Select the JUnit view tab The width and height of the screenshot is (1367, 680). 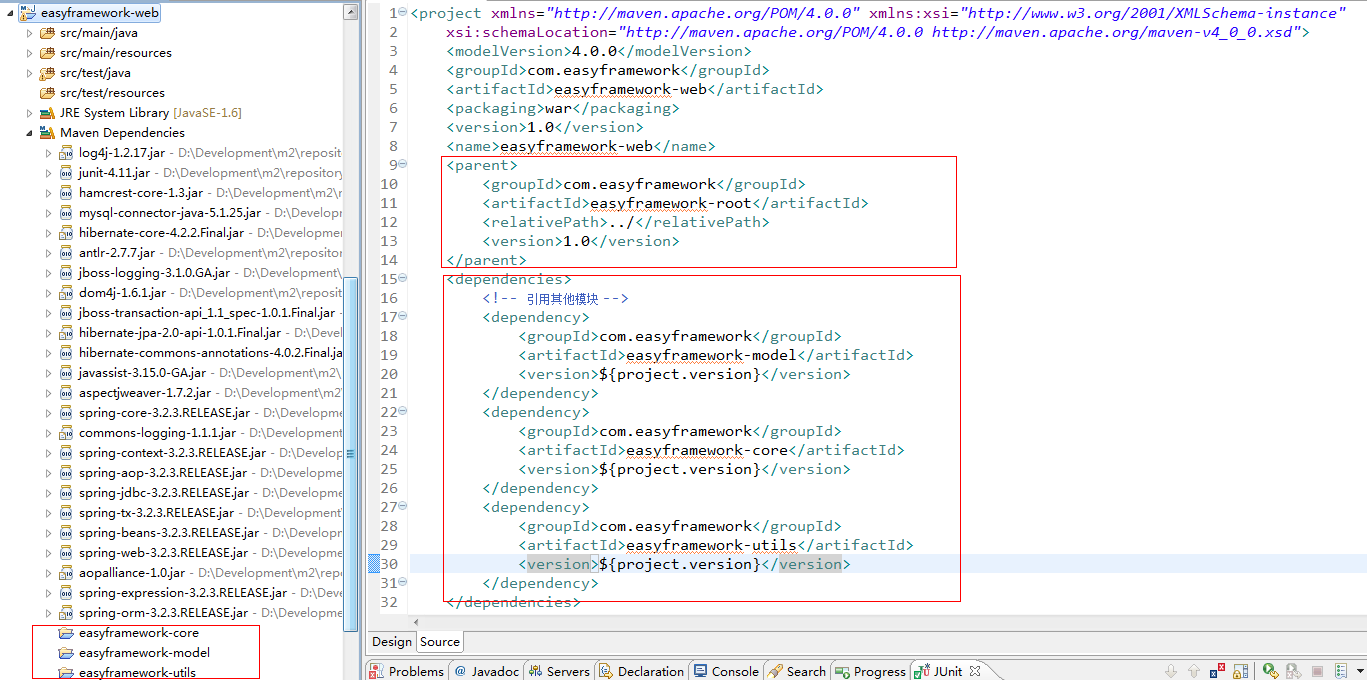(946, 671)
